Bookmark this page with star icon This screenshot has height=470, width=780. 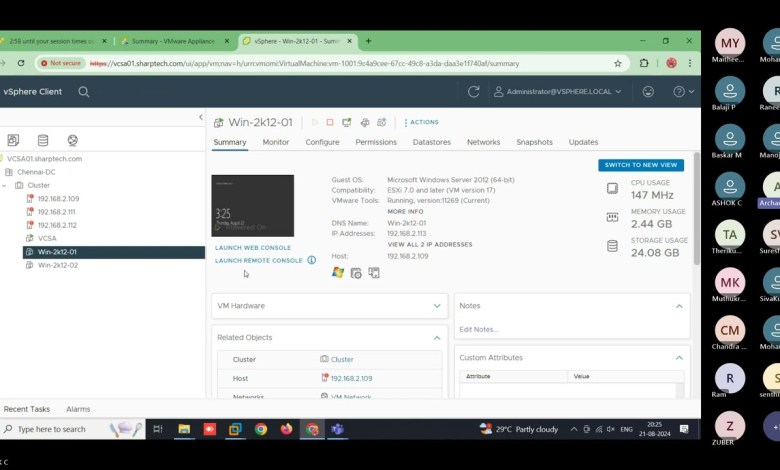[618, 63]
